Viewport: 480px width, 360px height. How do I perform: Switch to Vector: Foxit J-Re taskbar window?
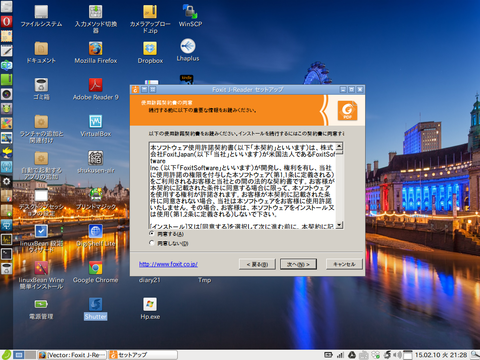[72, 355]
